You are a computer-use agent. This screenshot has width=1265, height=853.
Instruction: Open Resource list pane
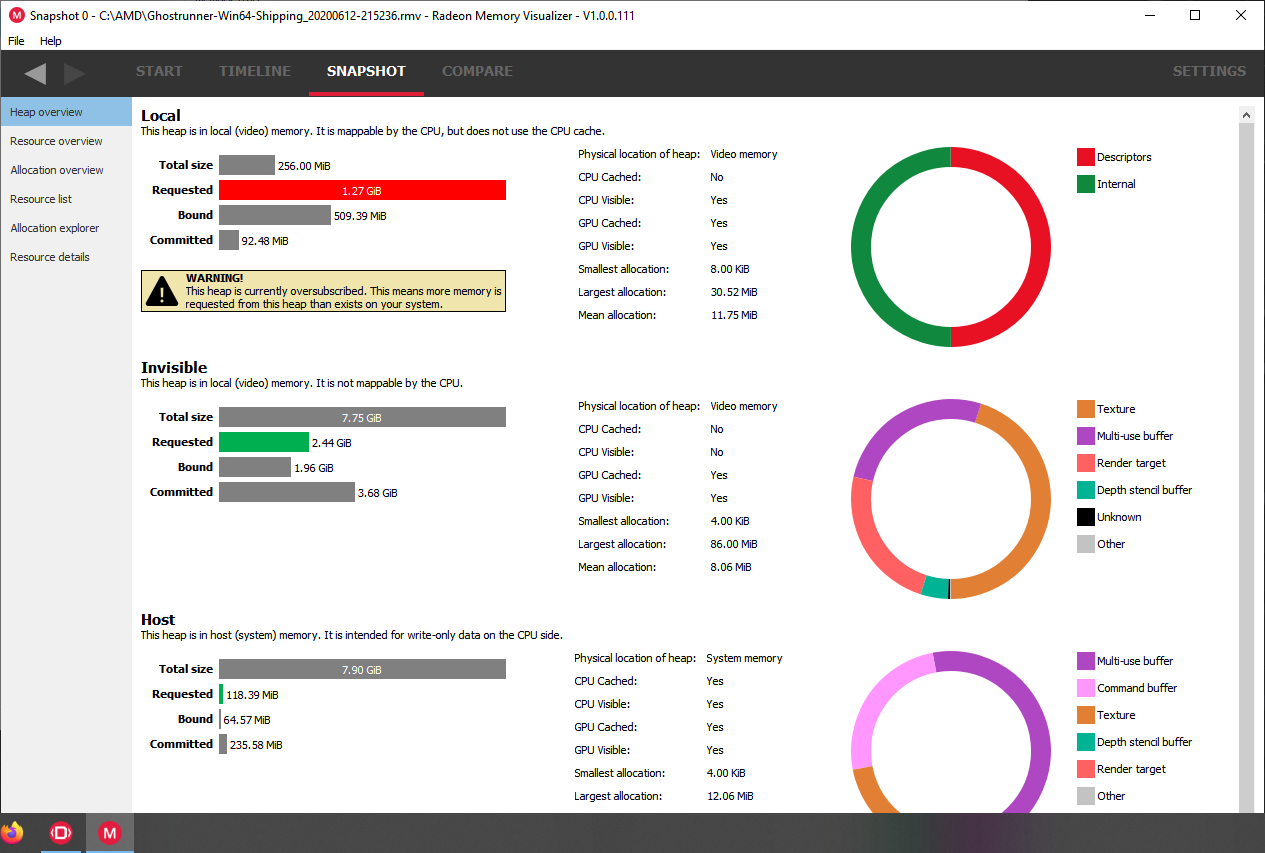(66, 199)
